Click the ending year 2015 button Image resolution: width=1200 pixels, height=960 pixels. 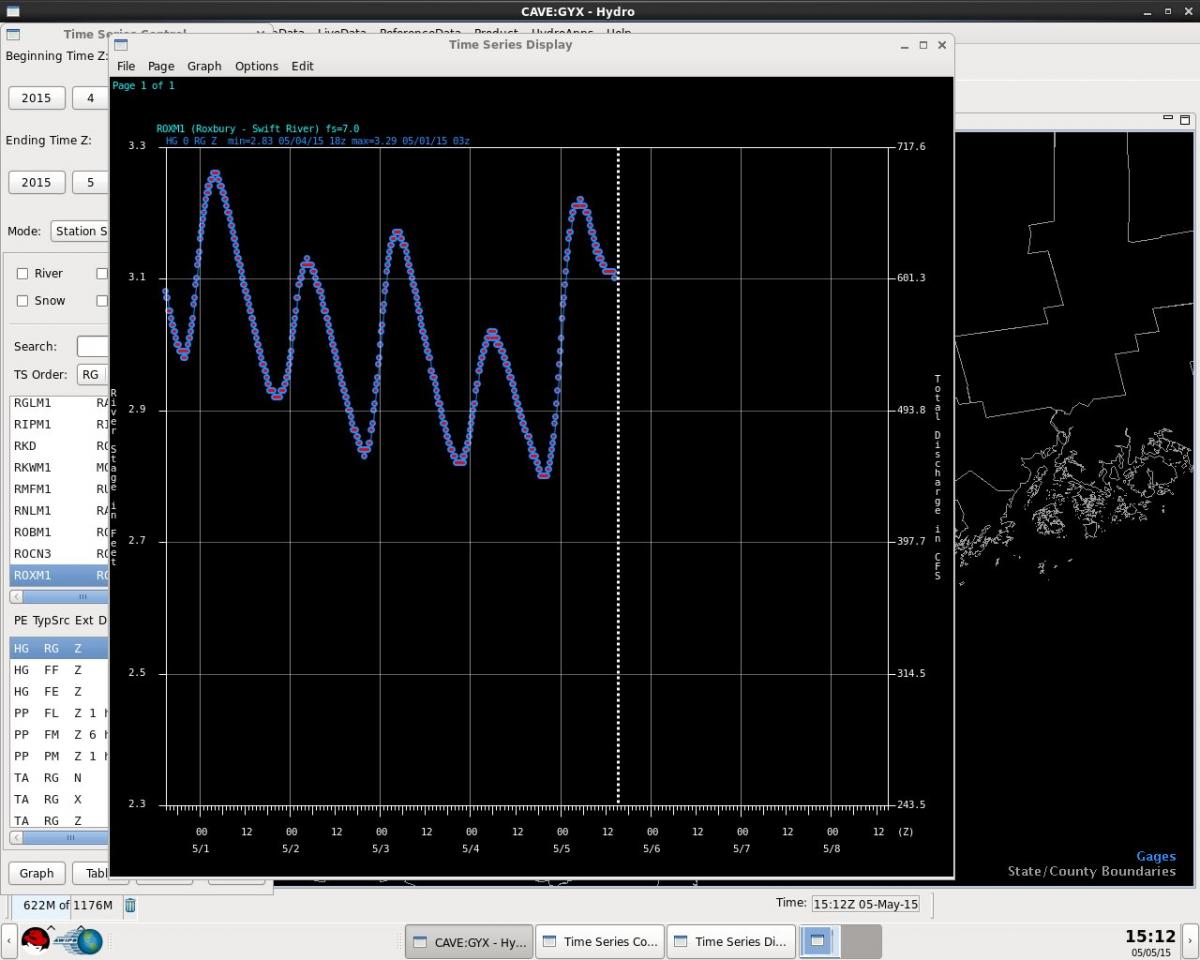(x=37, y=182)
